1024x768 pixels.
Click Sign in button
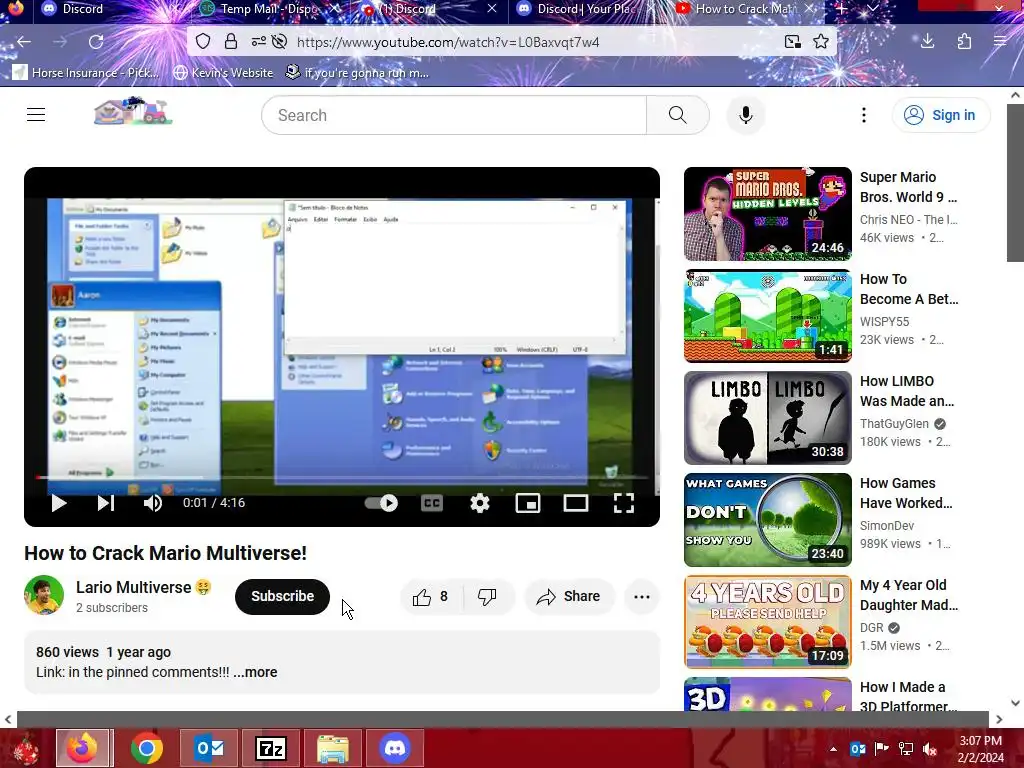click(940, 115)
